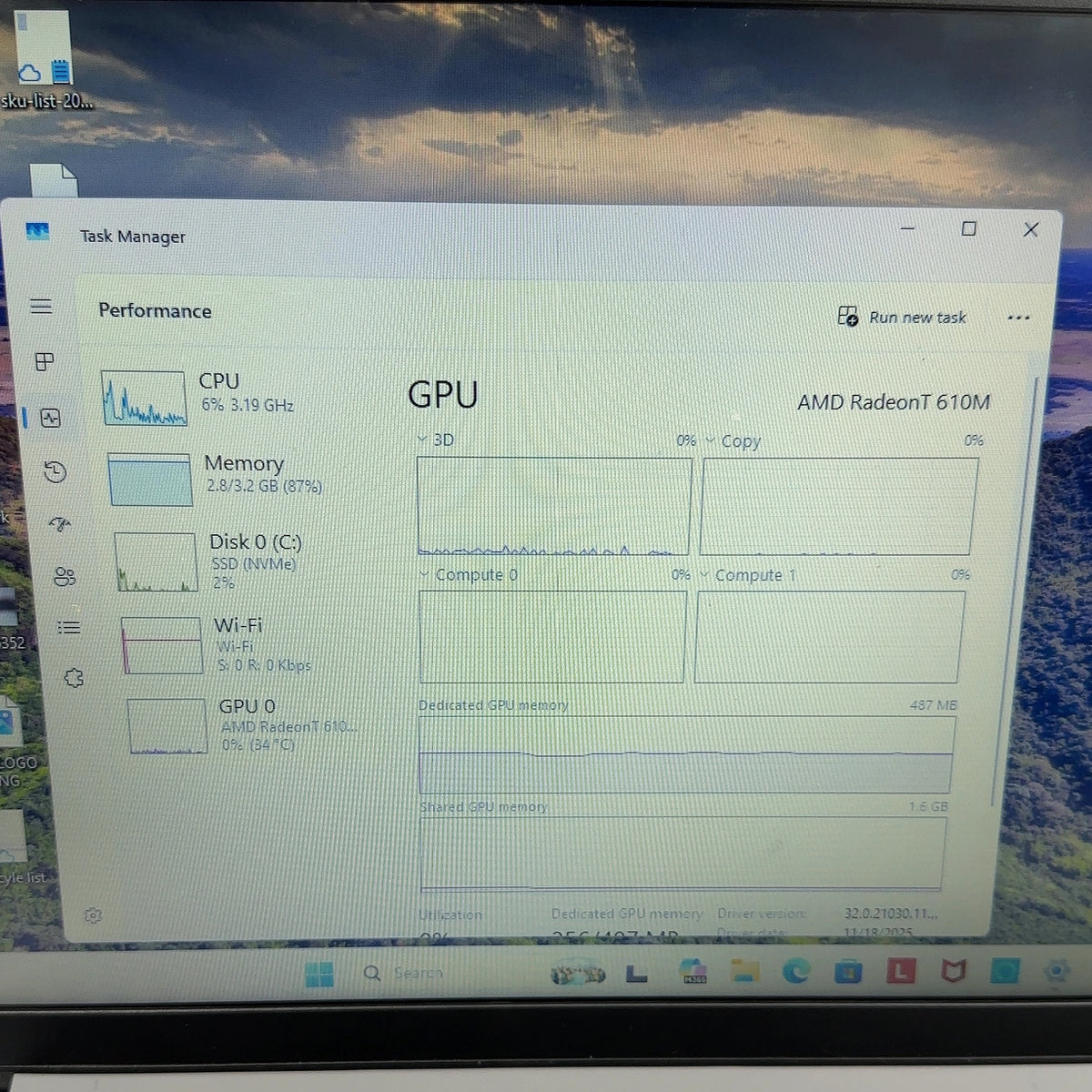This screenshot has height=1092, width=1092.
Task: Open File Explorer from taskbar
Action: (x=744, y=972)
